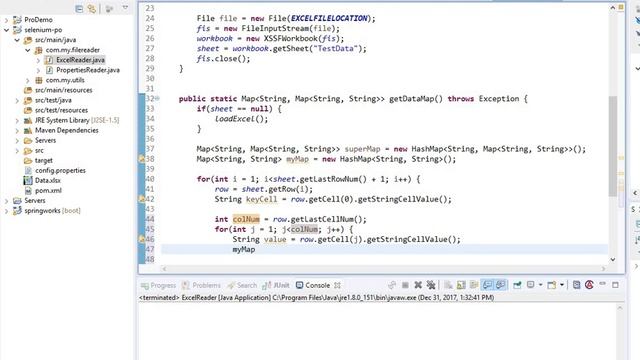Remove all terminated launches

431,285
